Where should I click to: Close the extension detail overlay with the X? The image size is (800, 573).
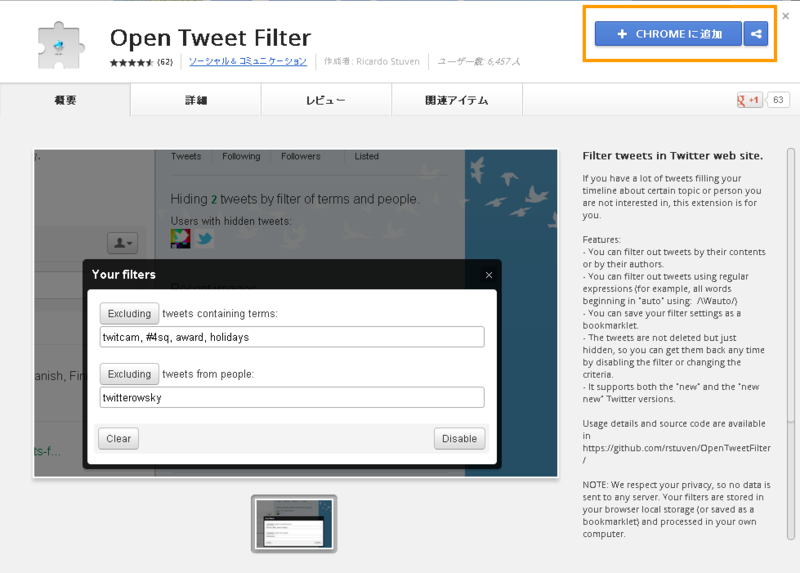coord(786,16)
